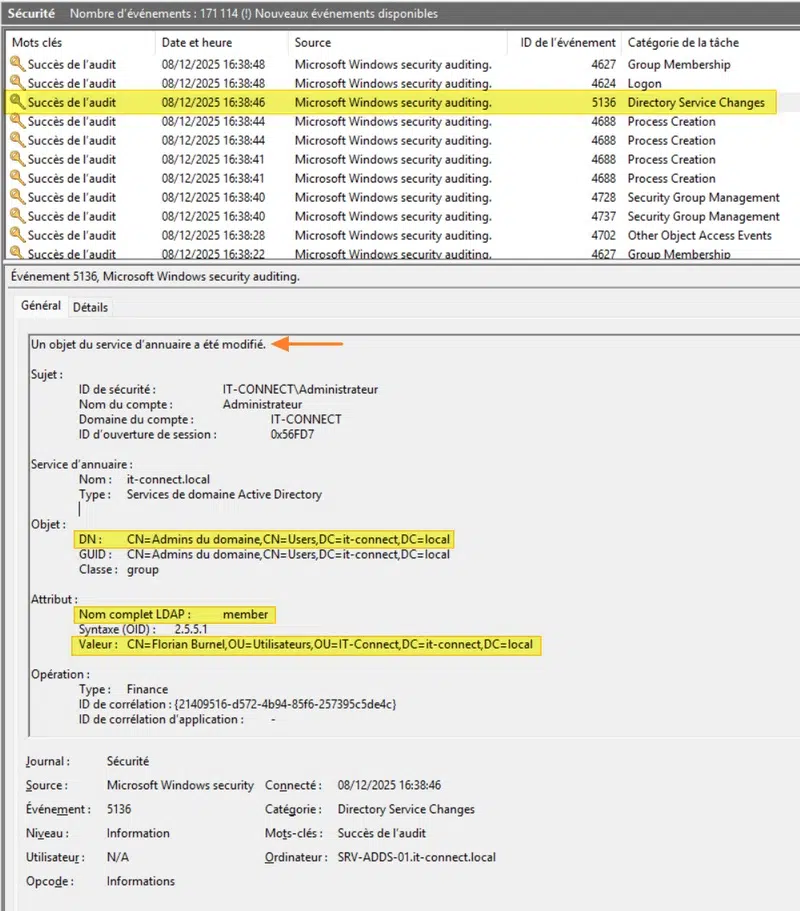Viewport: 800px width, 911px height.
Task: Select the Security Group Management cell of event 4737
Action: click(x=704, y=216)
